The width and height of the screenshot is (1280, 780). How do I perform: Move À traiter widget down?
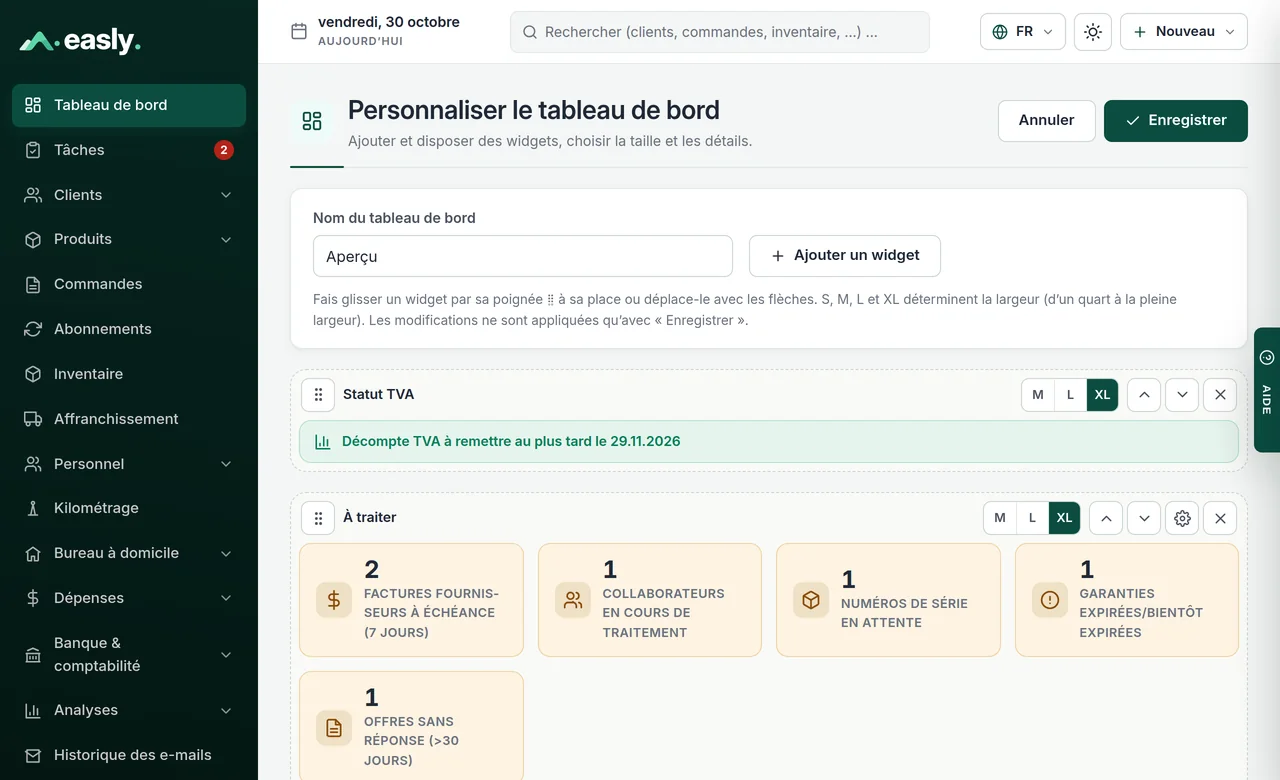click(x=1144, y=518)
